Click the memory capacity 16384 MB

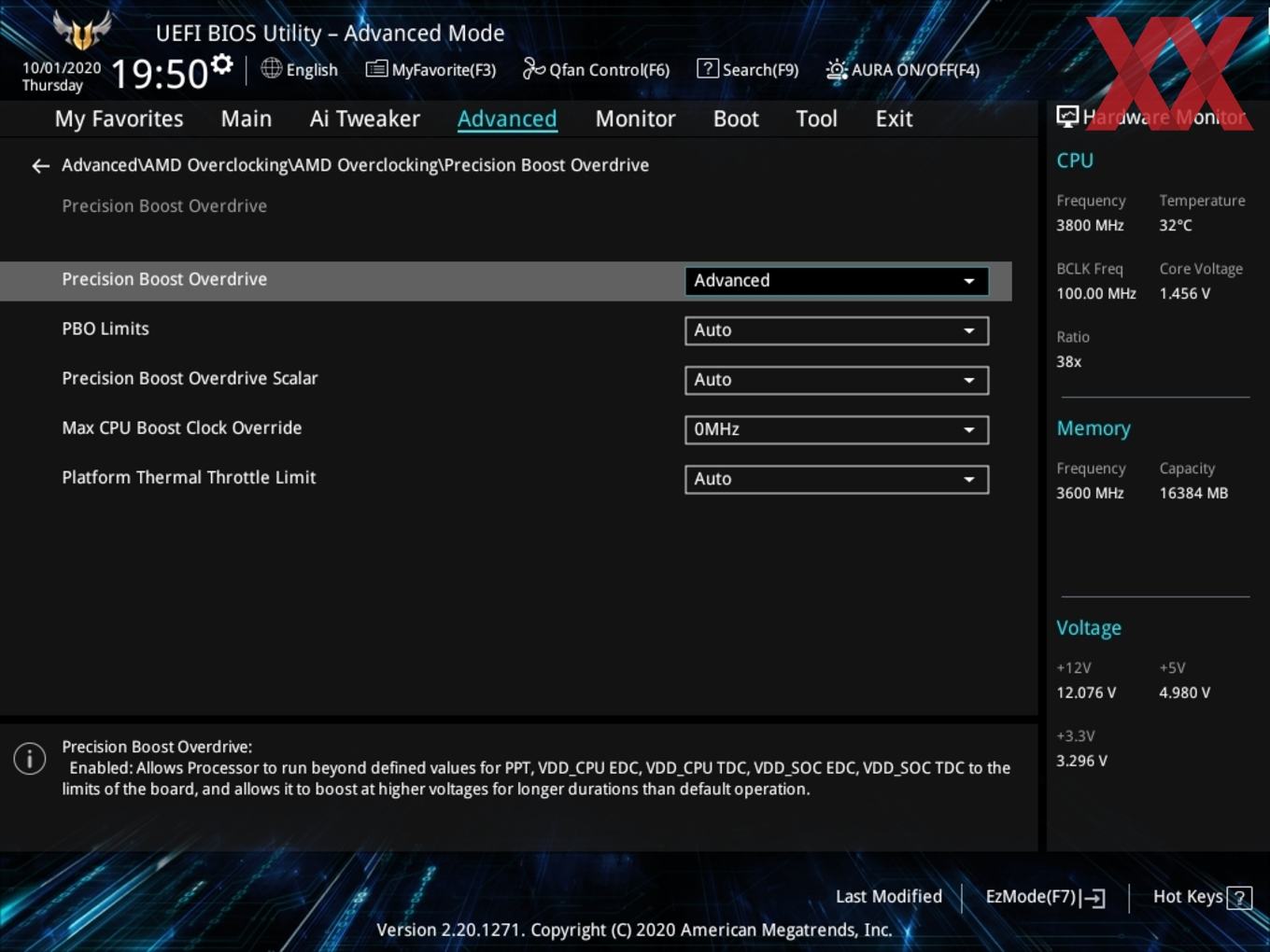click(1193, 493)
